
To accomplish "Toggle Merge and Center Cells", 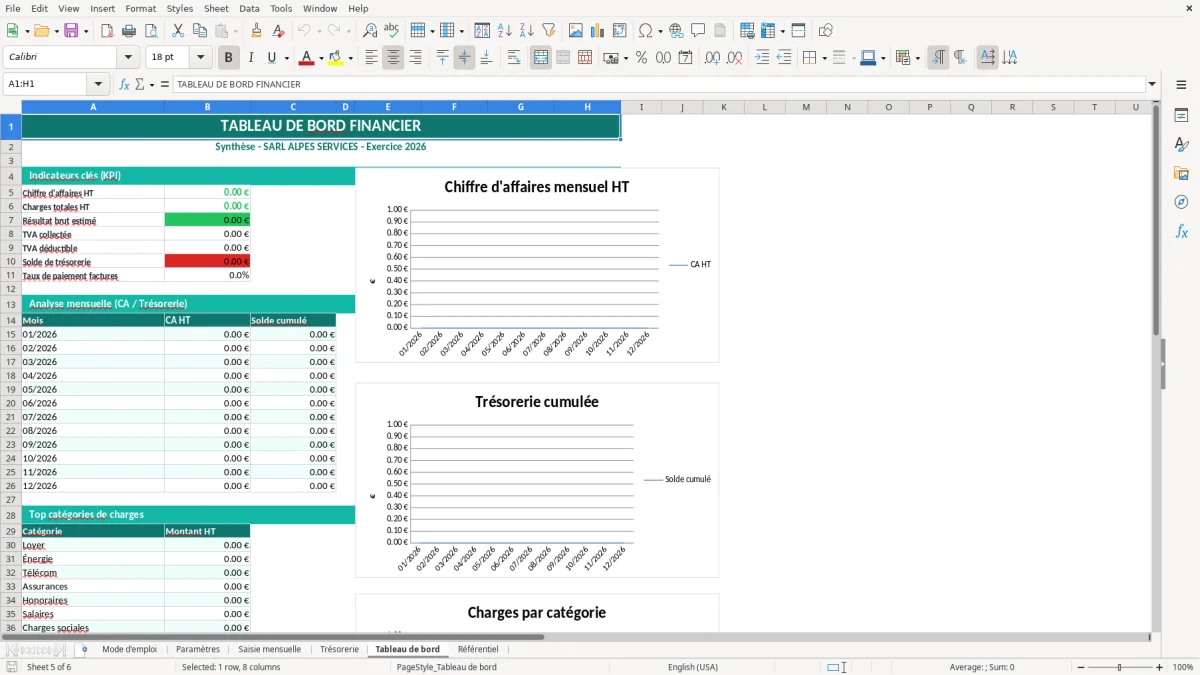I will [541, 58].
